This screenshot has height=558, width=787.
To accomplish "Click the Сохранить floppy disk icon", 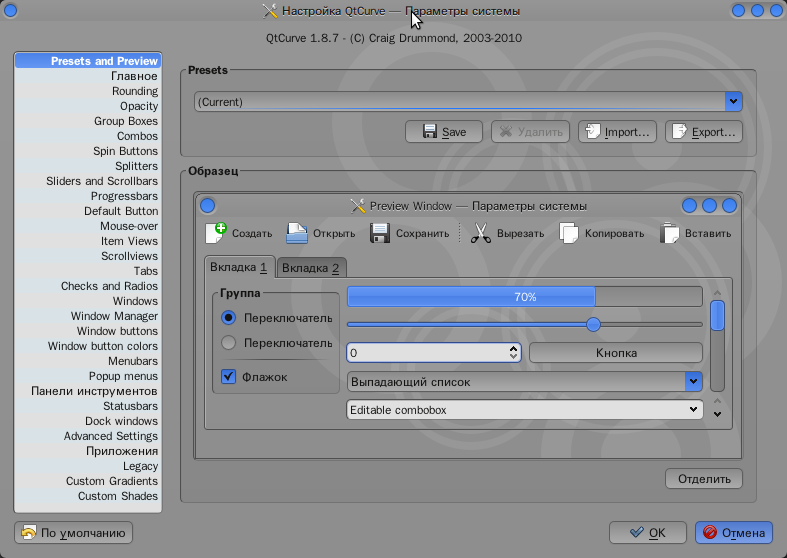I will pos(380,233).
